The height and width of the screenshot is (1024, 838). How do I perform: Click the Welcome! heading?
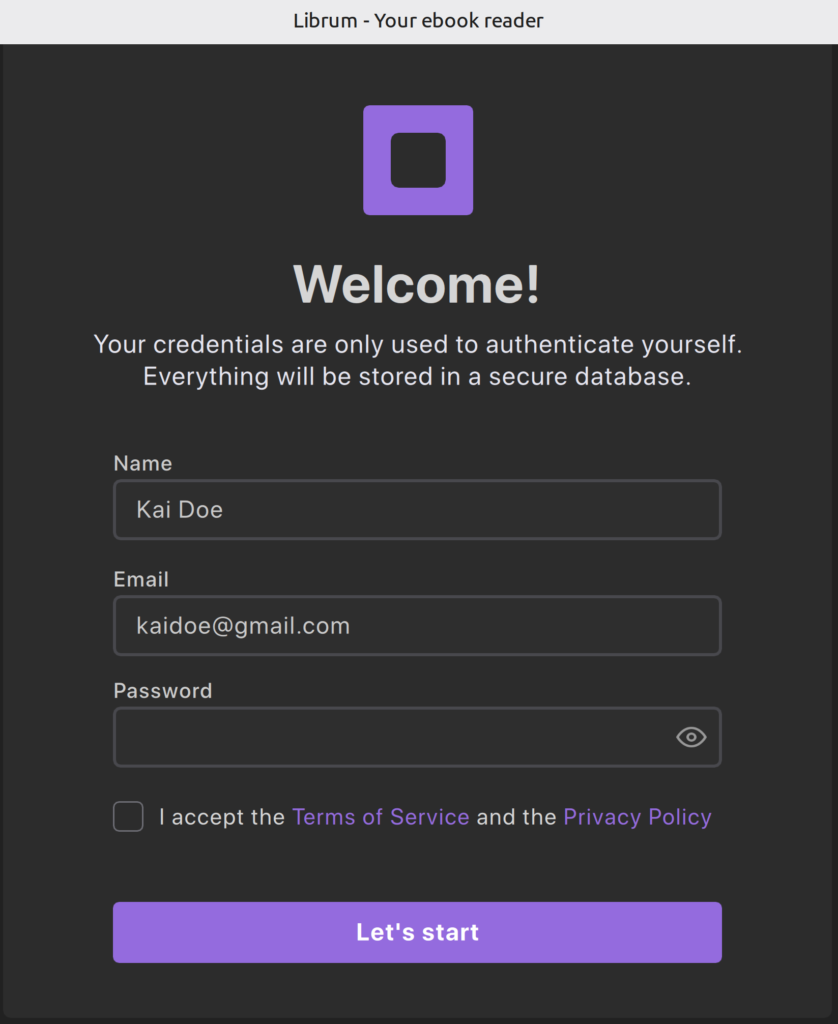point(417,284)
